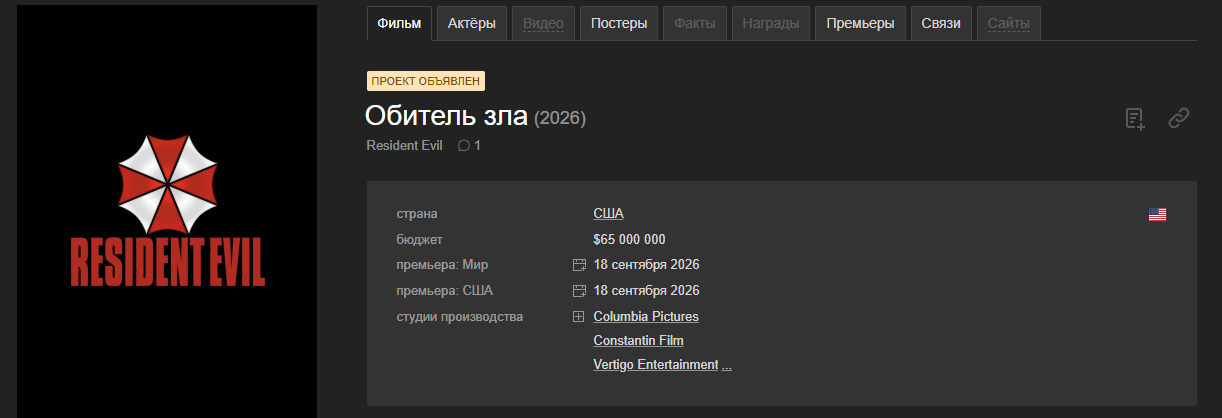This screenshot has height=418, width=1222.
Task: Click the calendar icon beside премьера: Мир
Action: pos(578,265)
